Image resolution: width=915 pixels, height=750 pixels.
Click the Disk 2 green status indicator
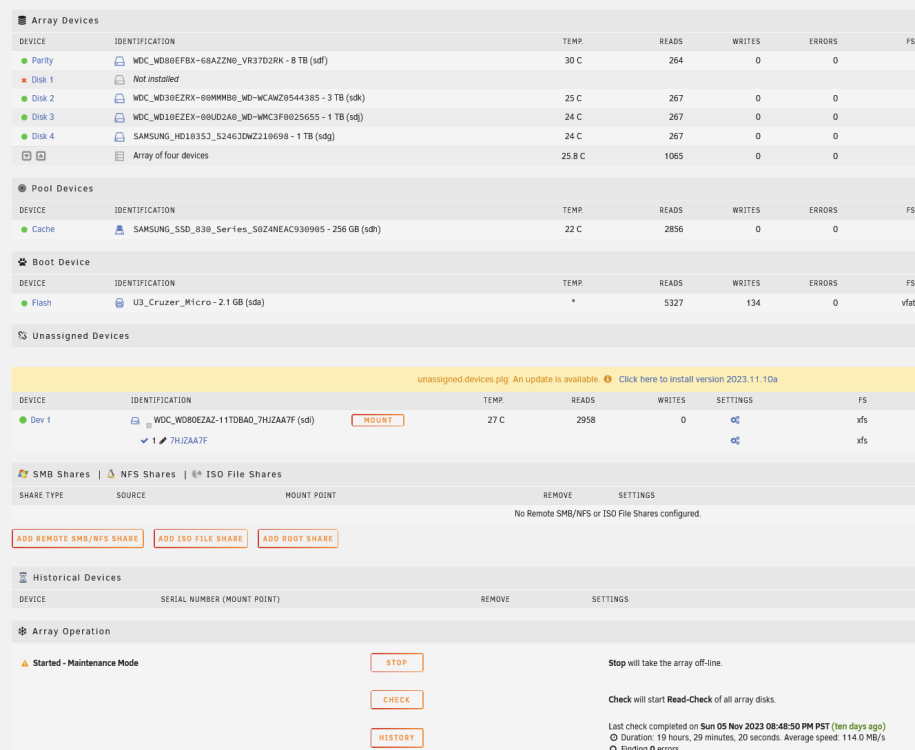pyautogui.click(x=24, y=99)
